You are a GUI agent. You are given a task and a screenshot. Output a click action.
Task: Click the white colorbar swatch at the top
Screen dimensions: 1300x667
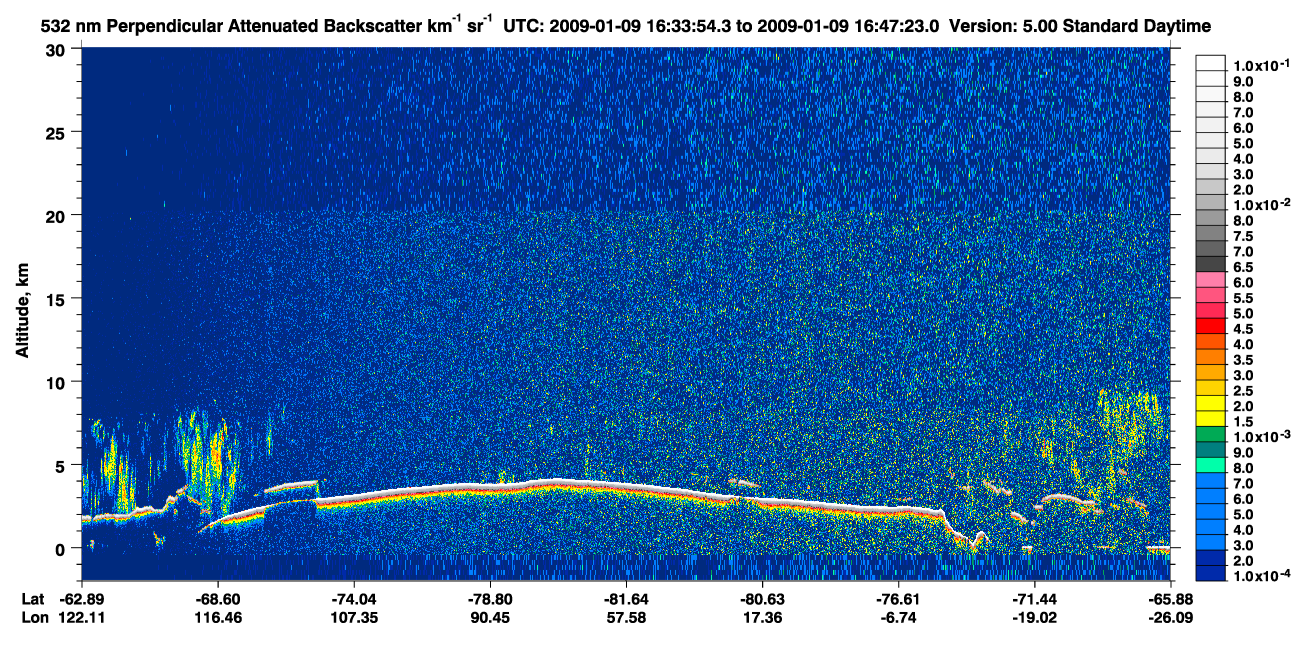point(1210,62)
